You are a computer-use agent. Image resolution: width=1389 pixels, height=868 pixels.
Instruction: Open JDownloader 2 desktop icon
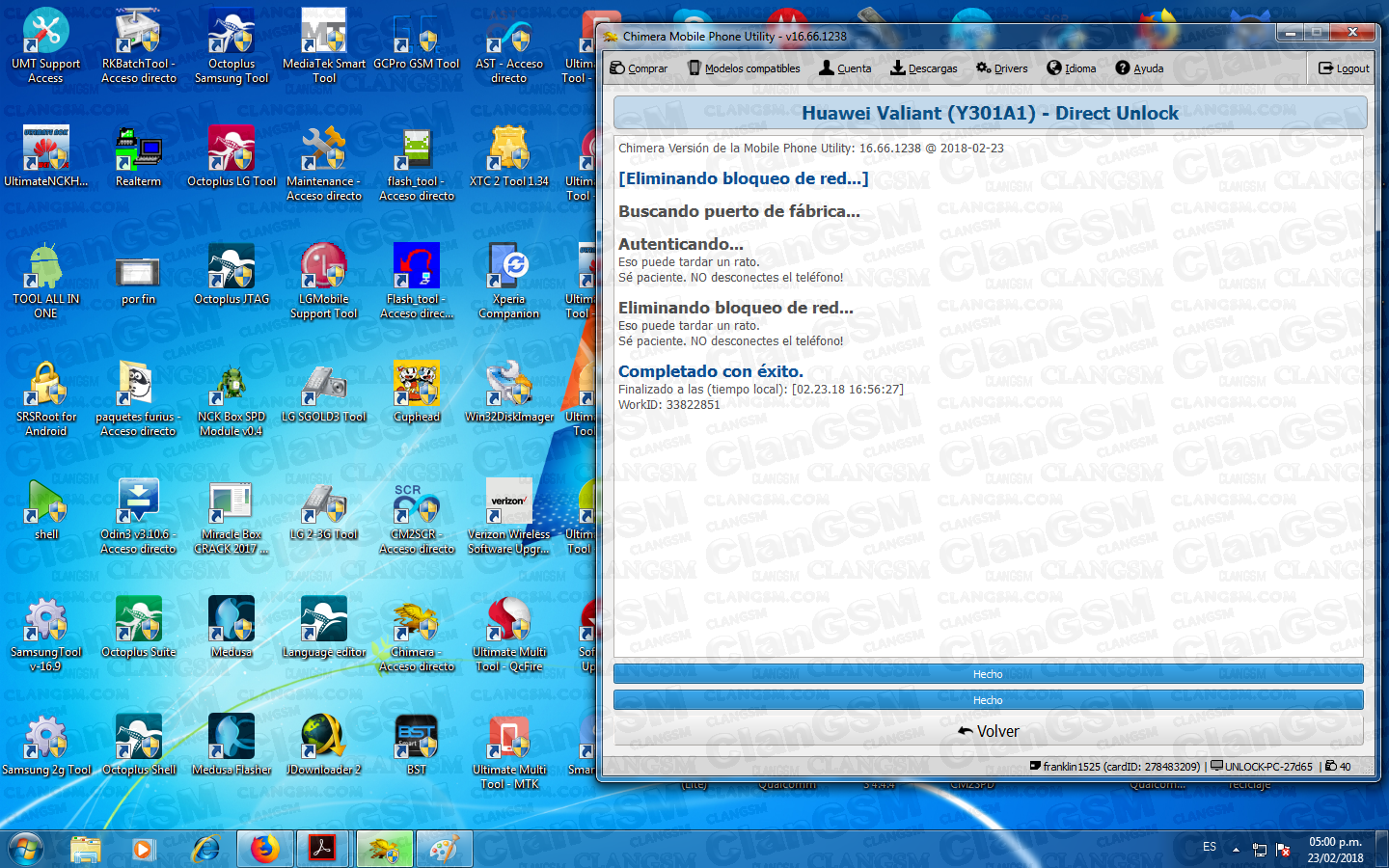coord(324,745)
